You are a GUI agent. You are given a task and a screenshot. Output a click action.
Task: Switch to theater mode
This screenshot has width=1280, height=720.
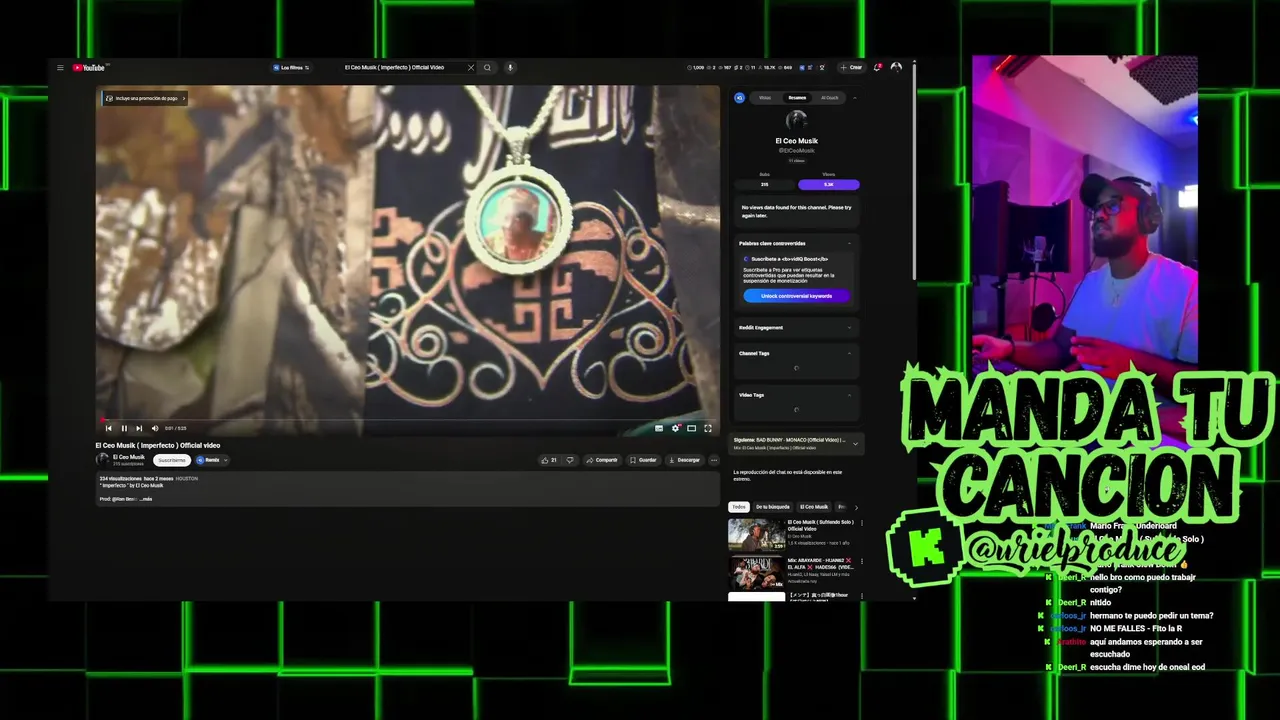tap(691, 428)
